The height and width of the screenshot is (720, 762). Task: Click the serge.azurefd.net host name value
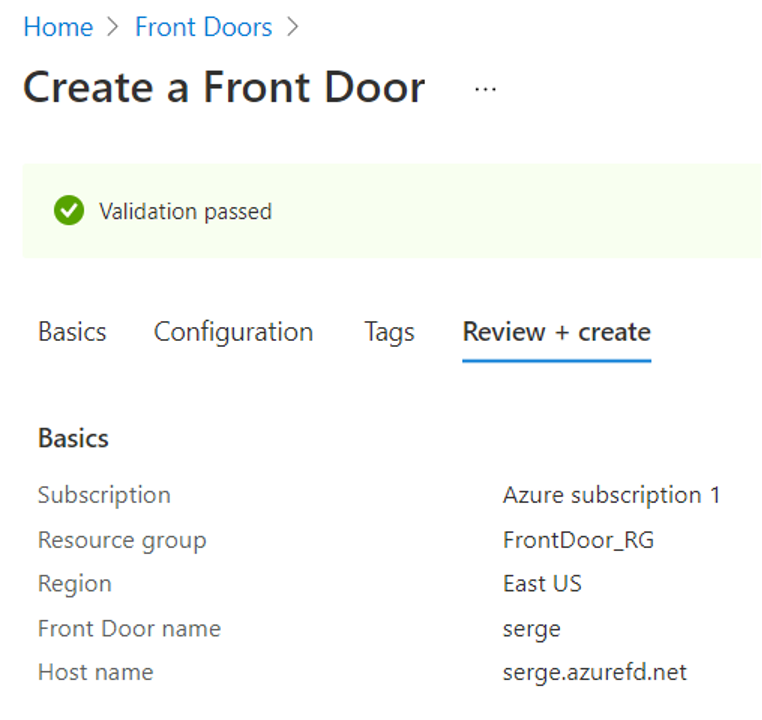tap(595, 673)
